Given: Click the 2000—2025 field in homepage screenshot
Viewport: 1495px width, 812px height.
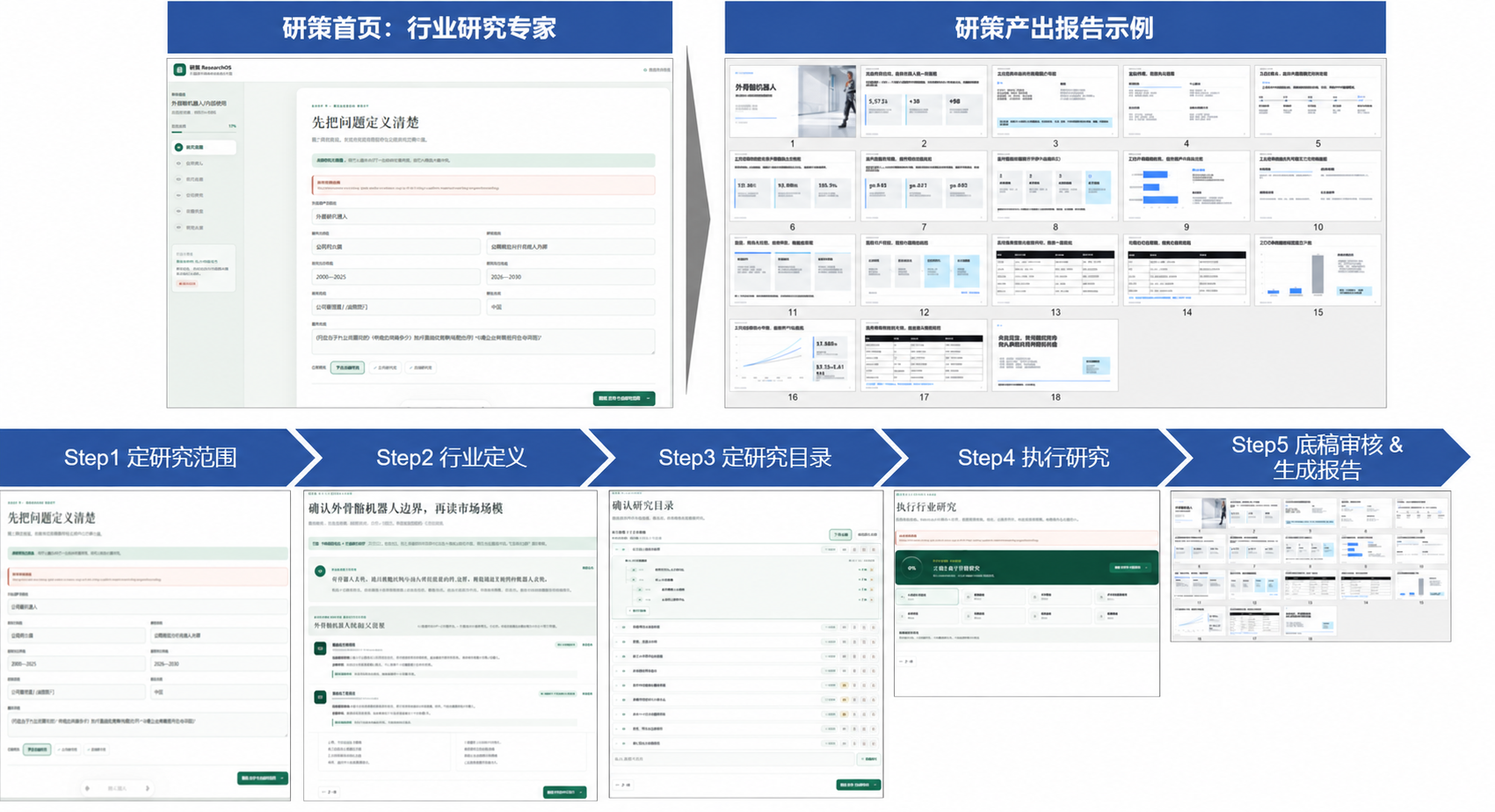Looking at the screenshot, I should pyautogui.click(x=396, y=277).
